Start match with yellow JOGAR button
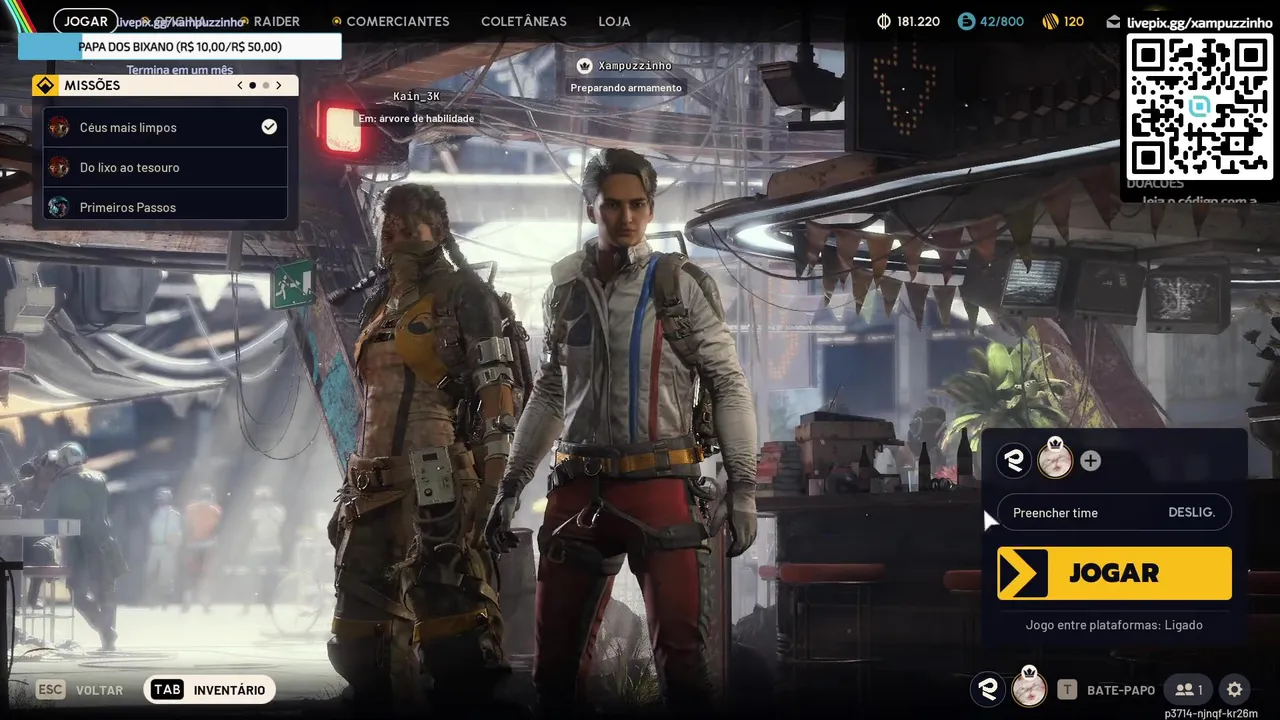Viewport: 1280px width, 720px height. click(1114, 573)
